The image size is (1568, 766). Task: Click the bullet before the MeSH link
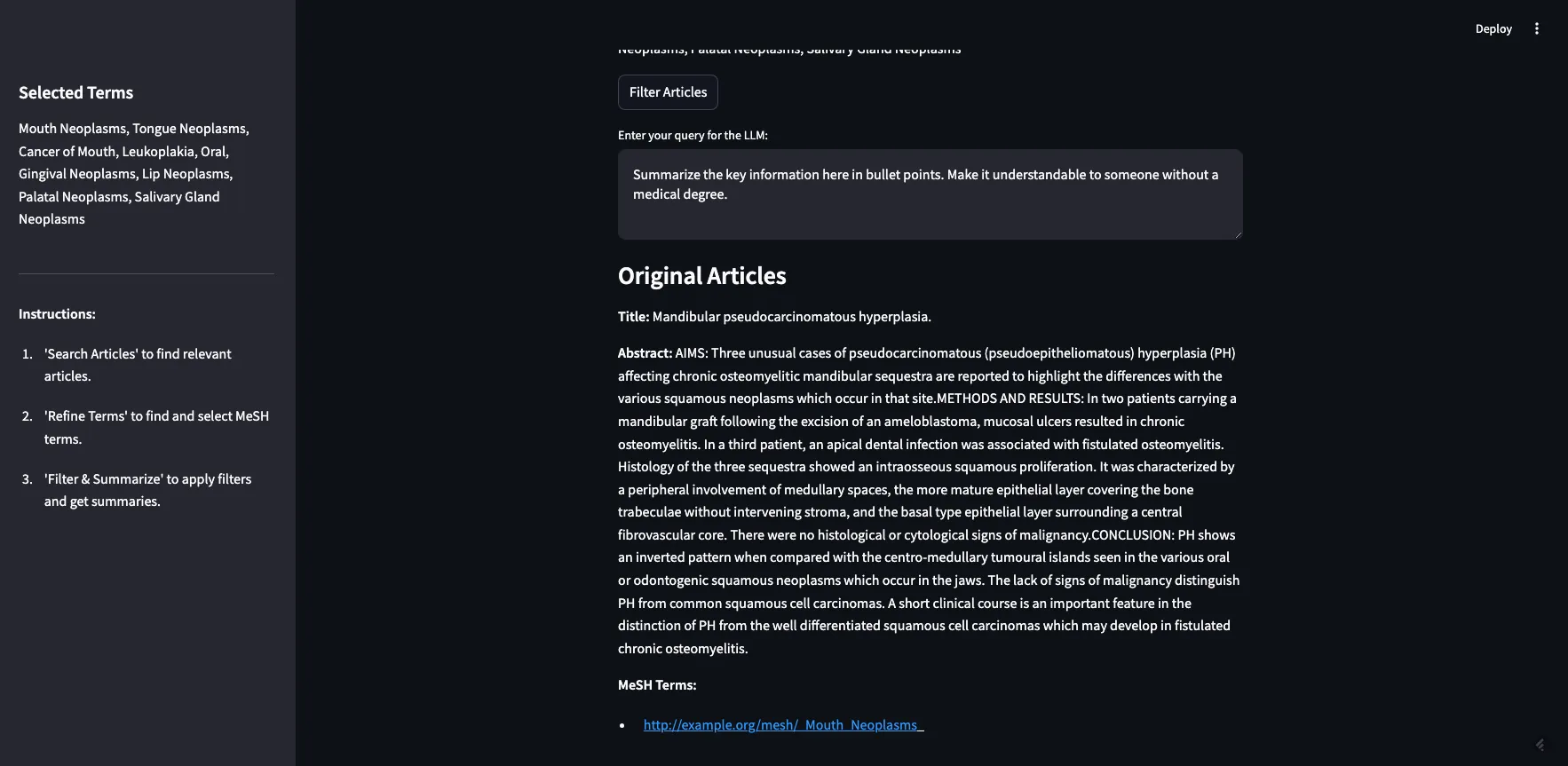tap(622, 725)
